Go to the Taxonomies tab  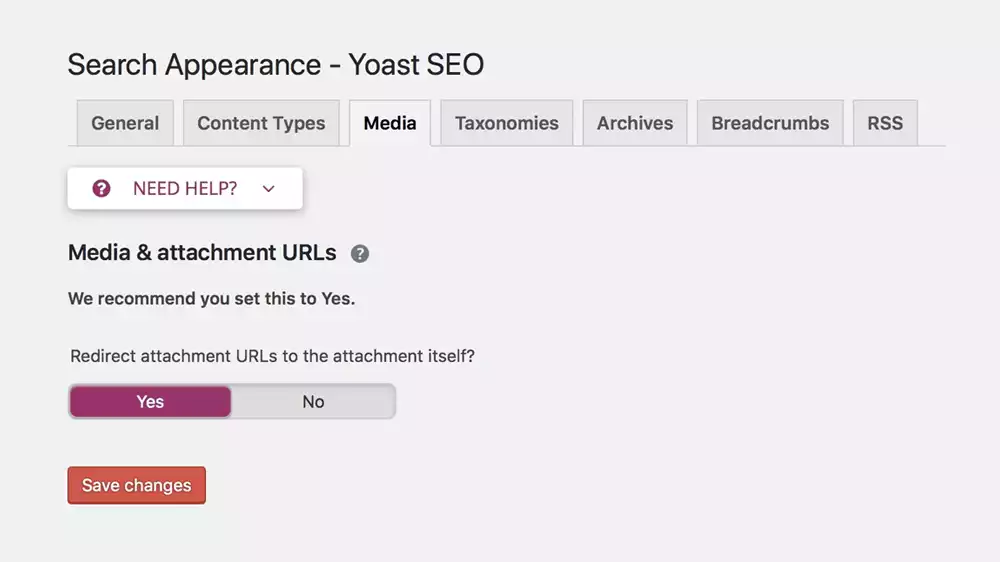pos(507,124)
